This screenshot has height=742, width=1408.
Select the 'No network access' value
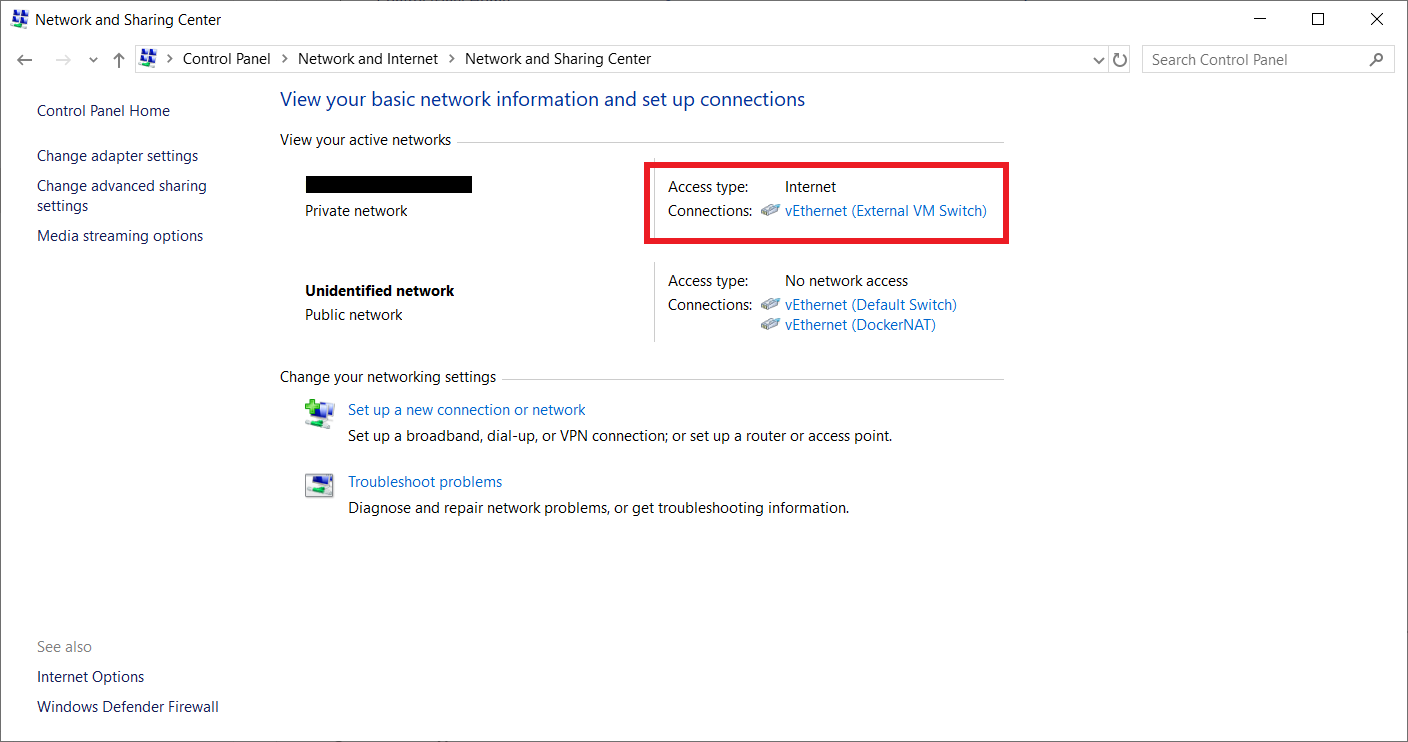[x=846, y=281]
